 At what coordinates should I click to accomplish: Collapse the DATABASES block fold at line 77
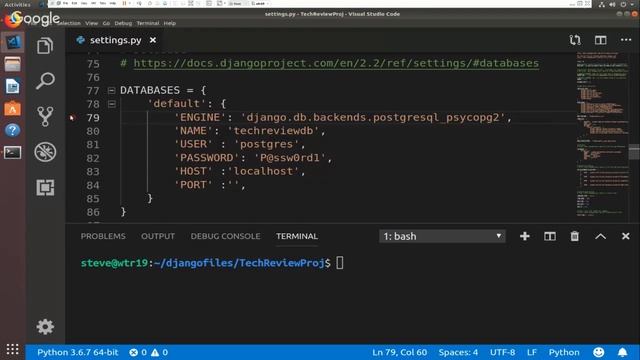coord(111,90)
